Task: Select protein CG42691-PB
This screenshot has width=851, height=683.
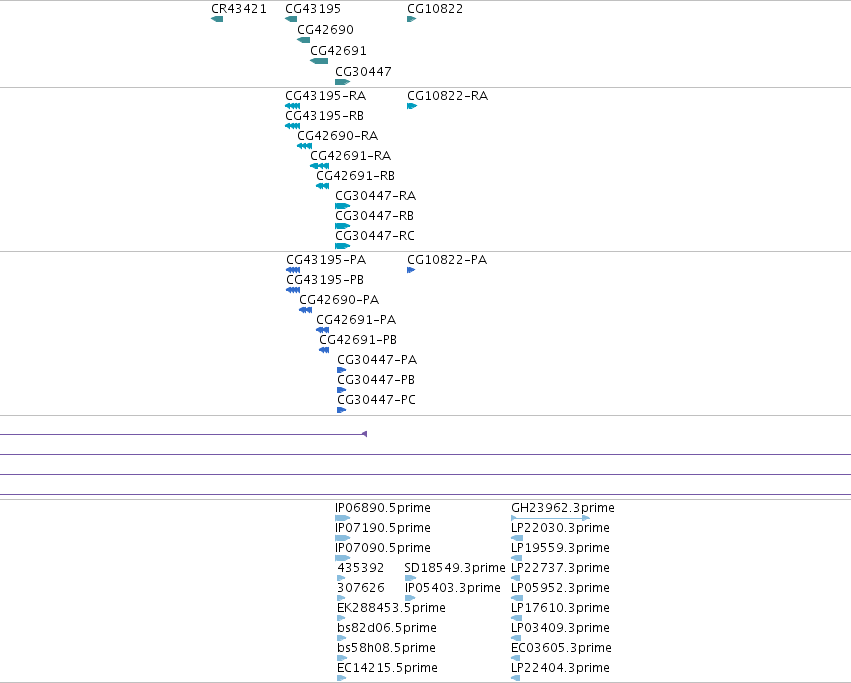Action: coord(324,350)
